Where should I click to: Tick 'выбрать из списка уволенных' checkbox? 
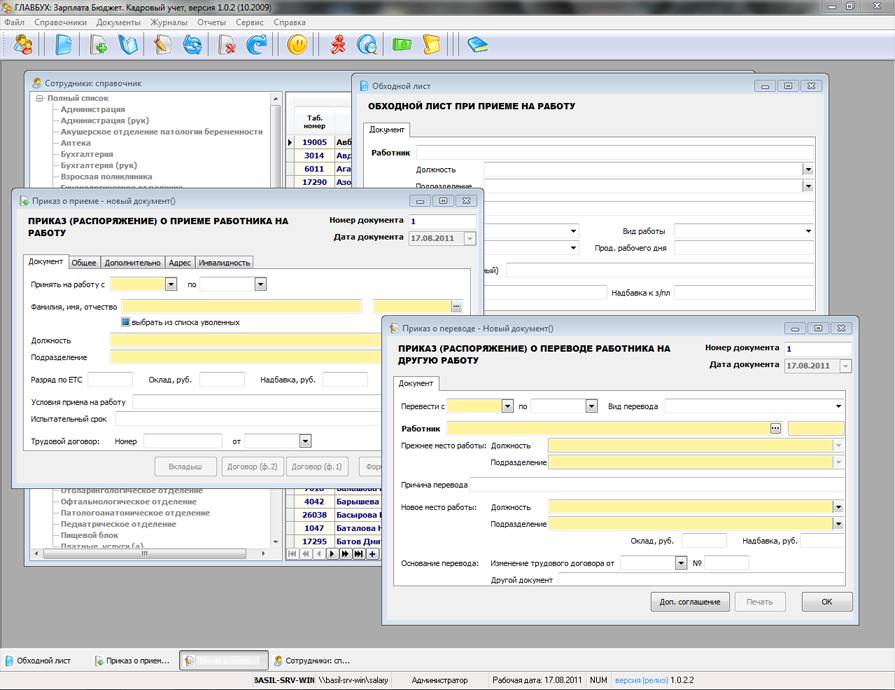(126, 322)
